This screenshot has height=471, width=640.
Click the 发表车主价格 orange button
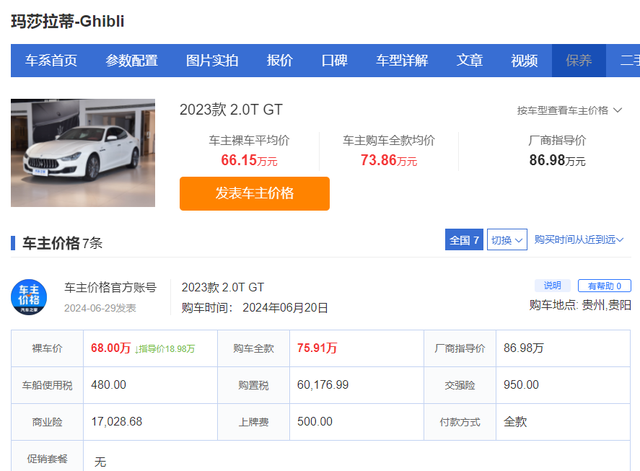coord(255,193)
